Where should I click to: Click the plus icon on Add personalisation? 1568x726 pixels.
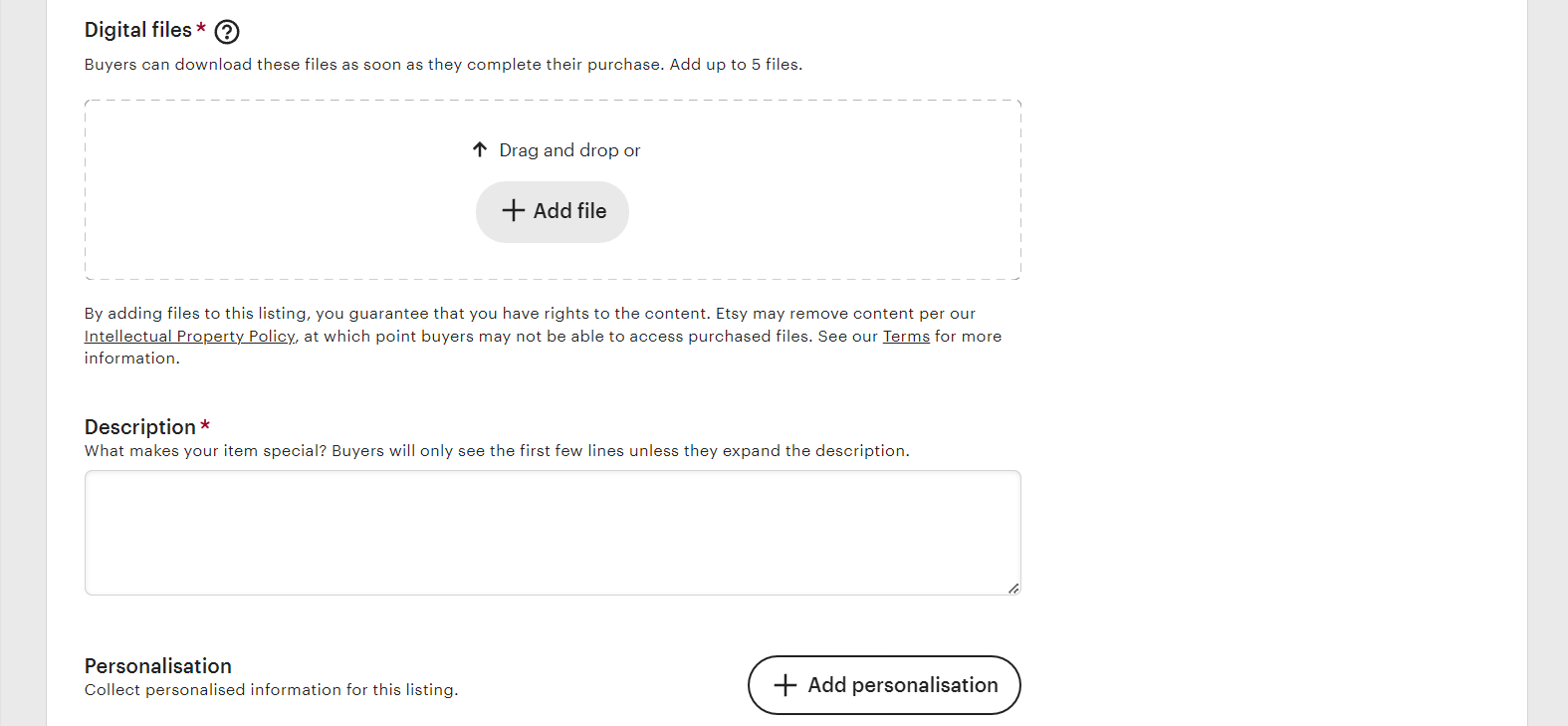(787, 685)
